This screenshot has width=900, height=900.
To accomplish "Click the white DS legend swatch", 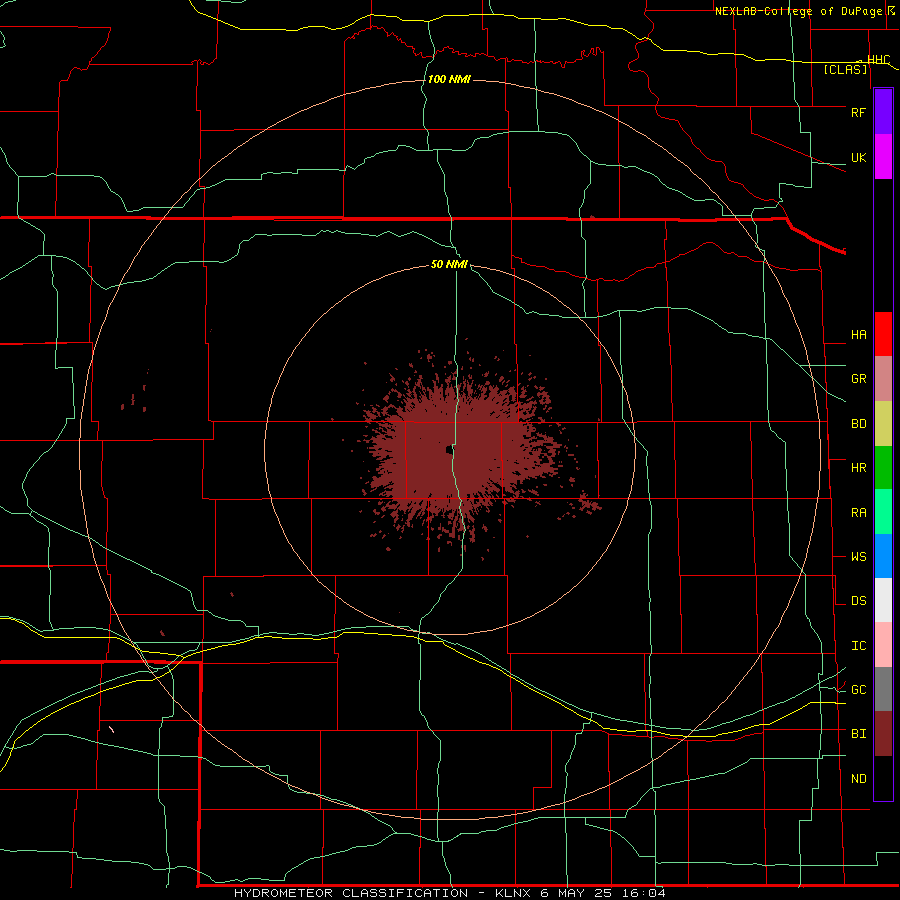I will pos(883,600).
